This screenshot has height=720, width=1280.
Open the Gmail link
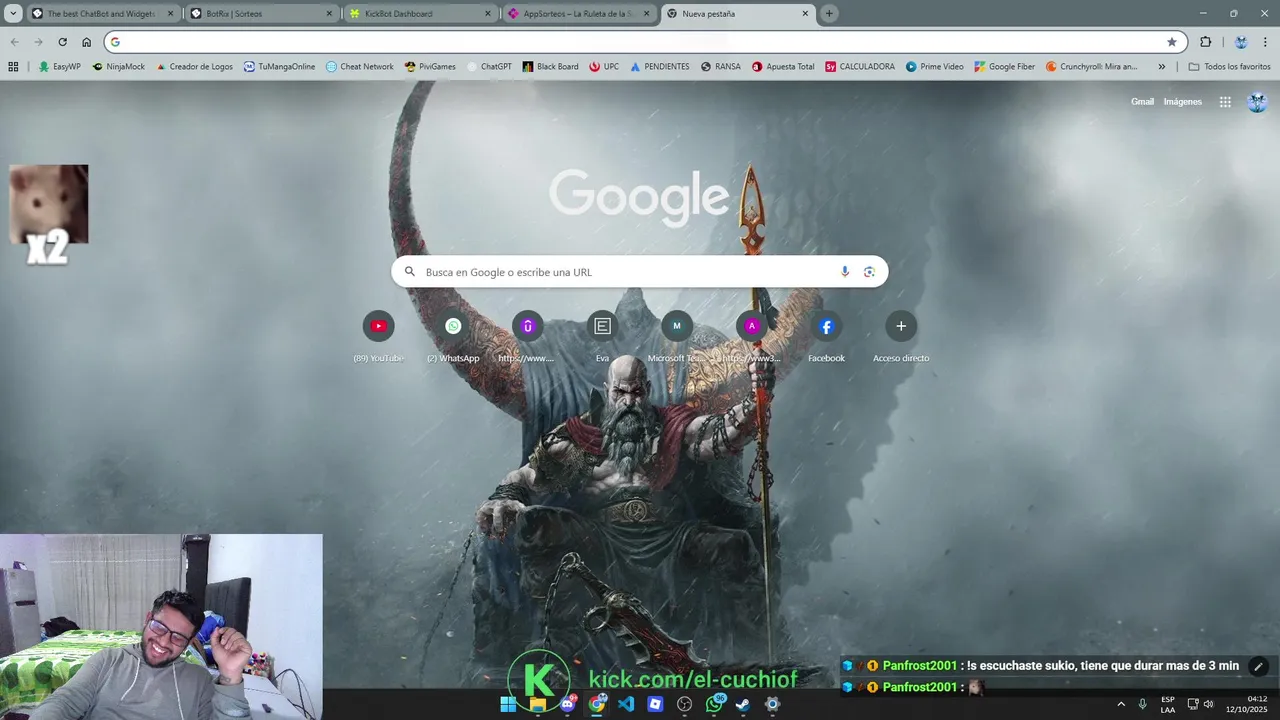tap(1142, 102)
